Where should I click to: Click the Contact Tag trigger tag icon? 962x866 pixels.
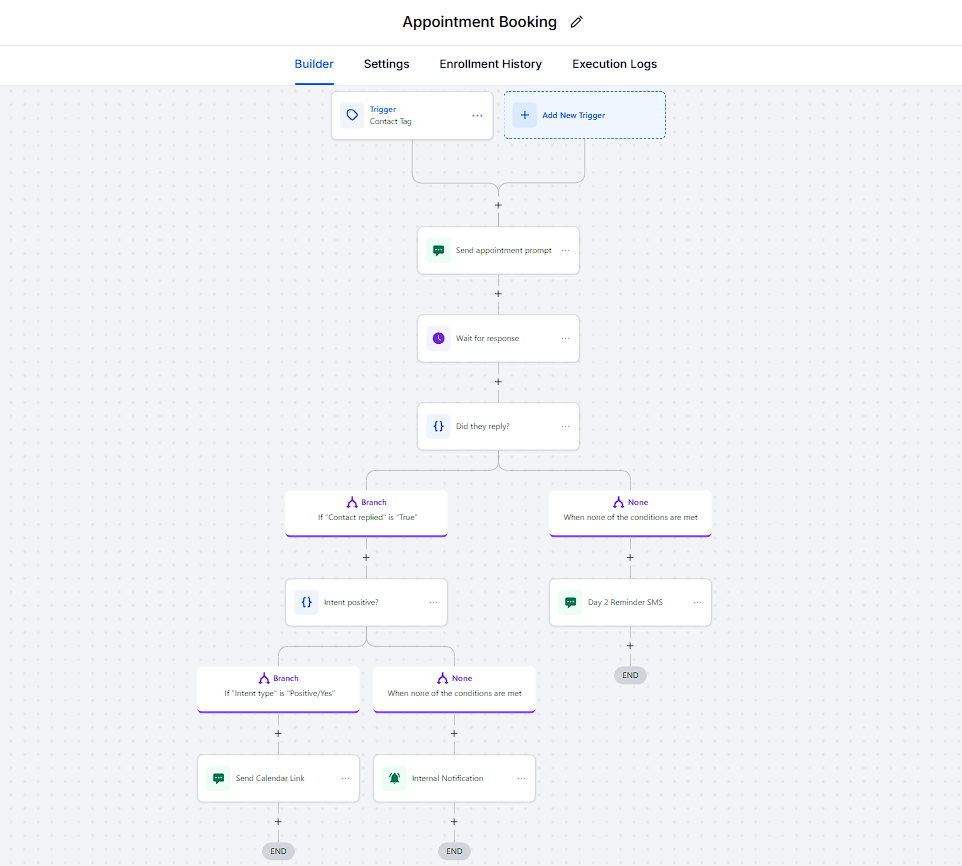click(352, 115)
